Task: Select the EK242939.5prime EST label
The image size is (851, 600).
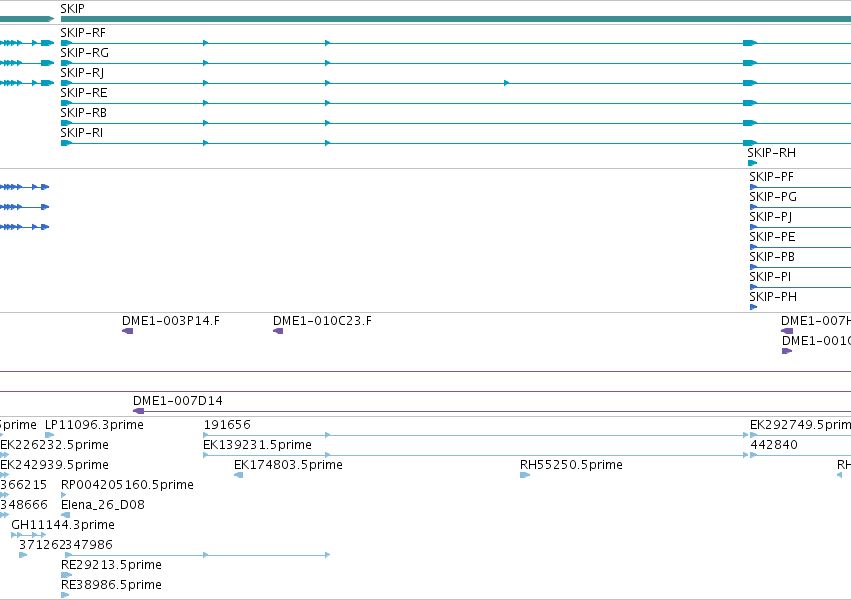Action: (x=54, y=465)
